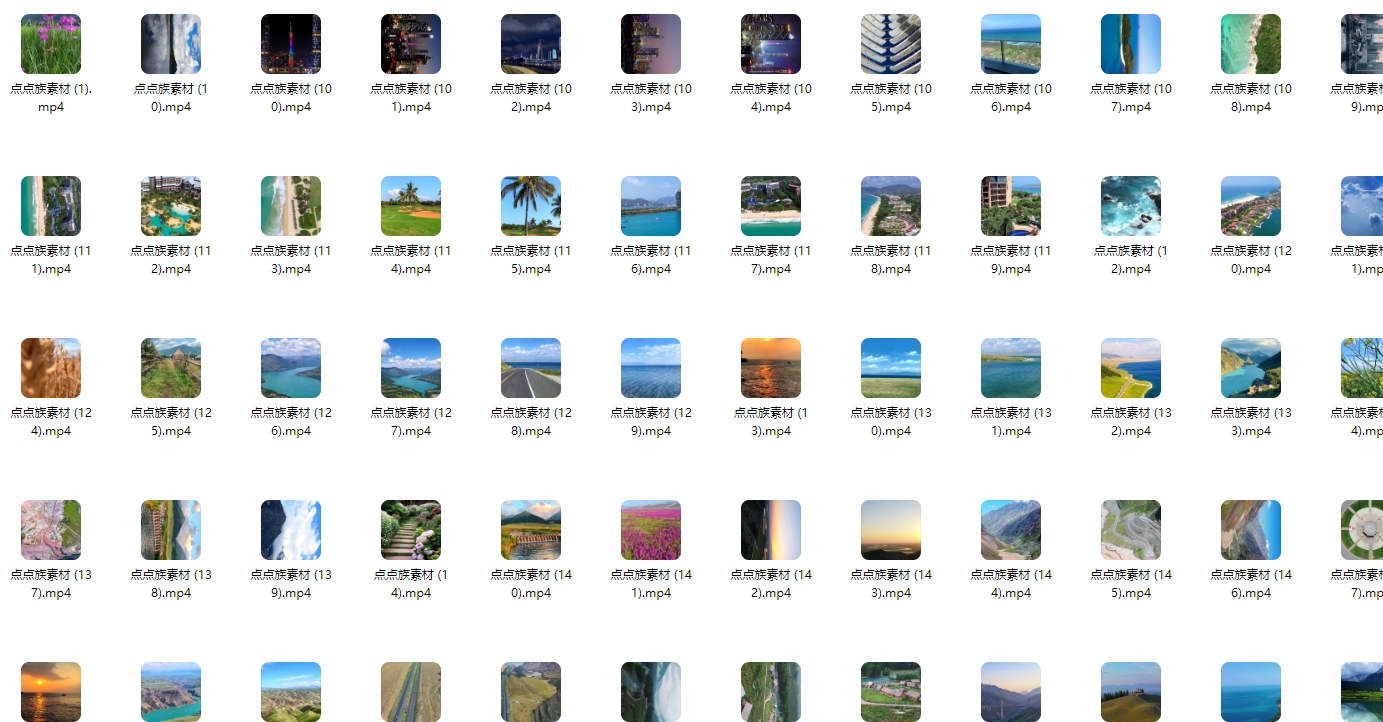Select 点点族素材 (106).mp4 coastal view icon

[x=1011, y=44]
